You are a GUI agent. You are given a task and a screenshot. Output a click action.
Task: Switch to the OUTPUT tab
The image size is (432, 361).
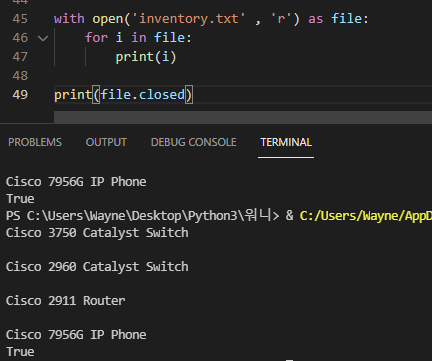pyautogui.click(x=106, y=142)
